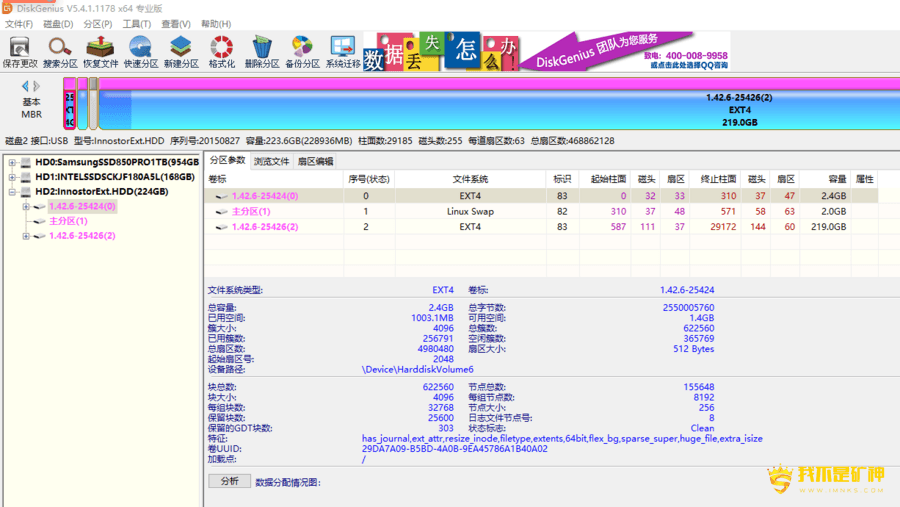The width and height of the screenshot is (900, 507).
Task: Click Delete Partition (删除分区) icon
Action: pyautogui.click(x=262, y=52)
